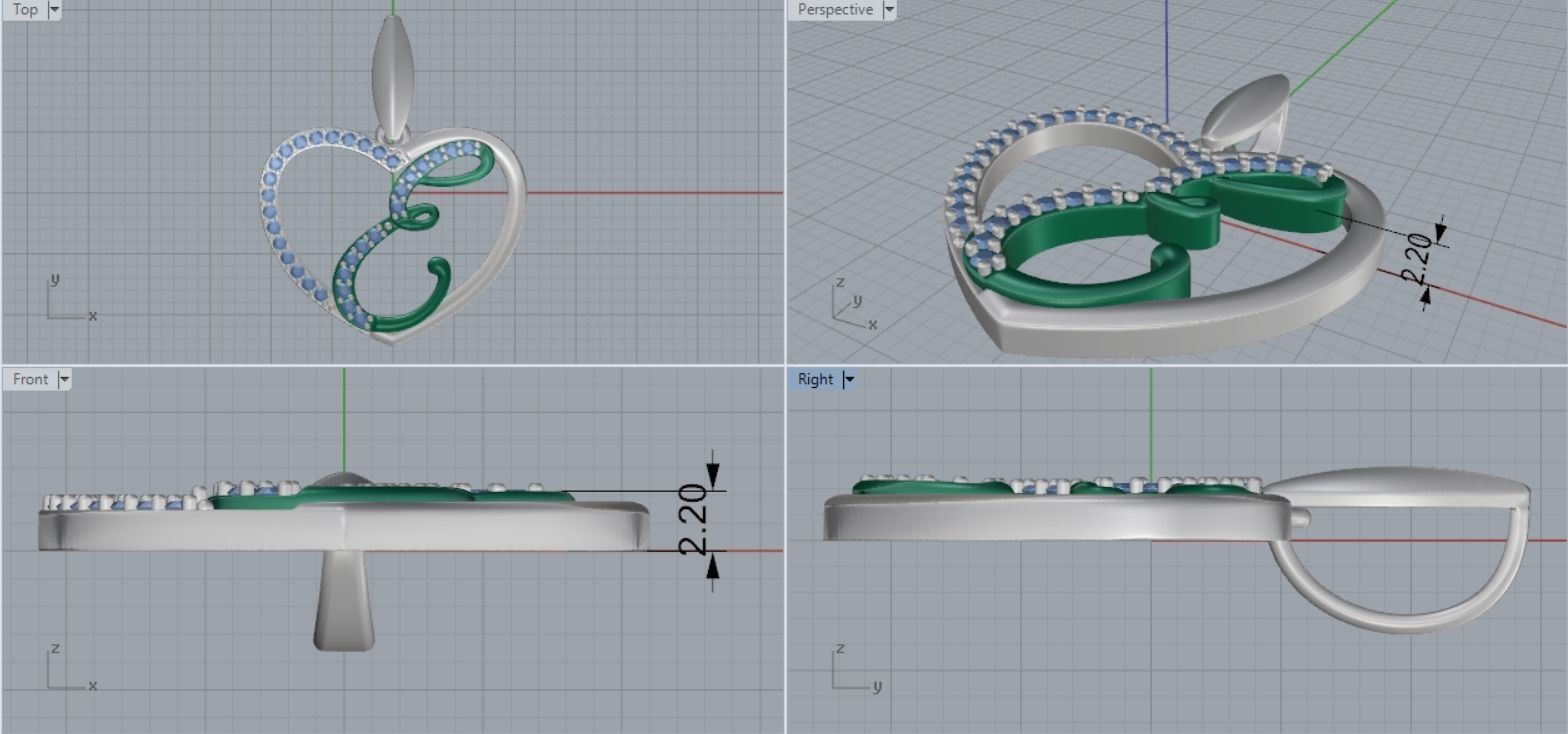The width and height of the screenshot is (1568, 734).
Task: Open the Right viewport dropdown arrow
Action: (x=849, y=379)
